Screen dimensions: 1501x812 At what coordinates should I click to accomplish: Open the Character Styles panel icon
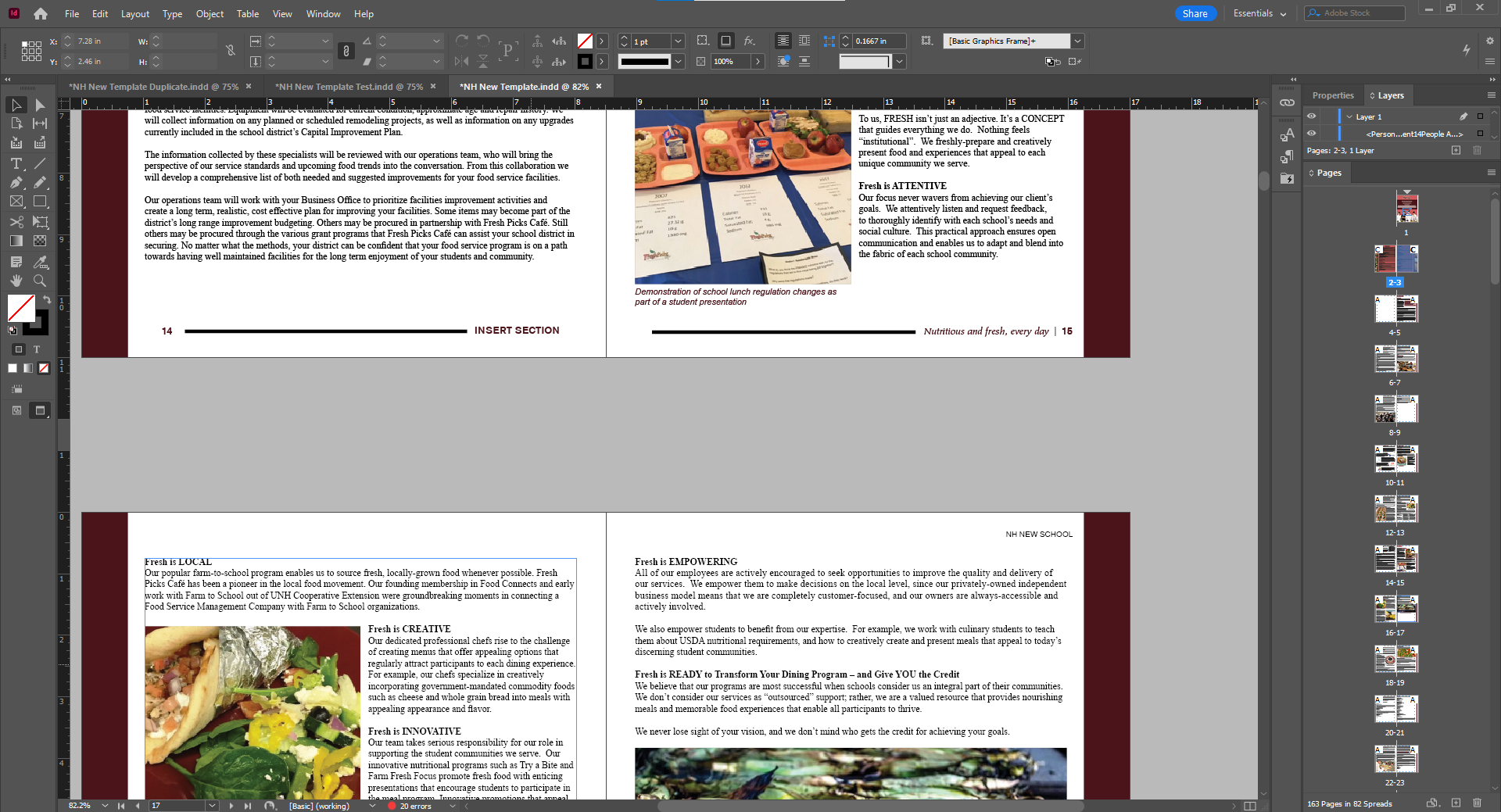1287,135
